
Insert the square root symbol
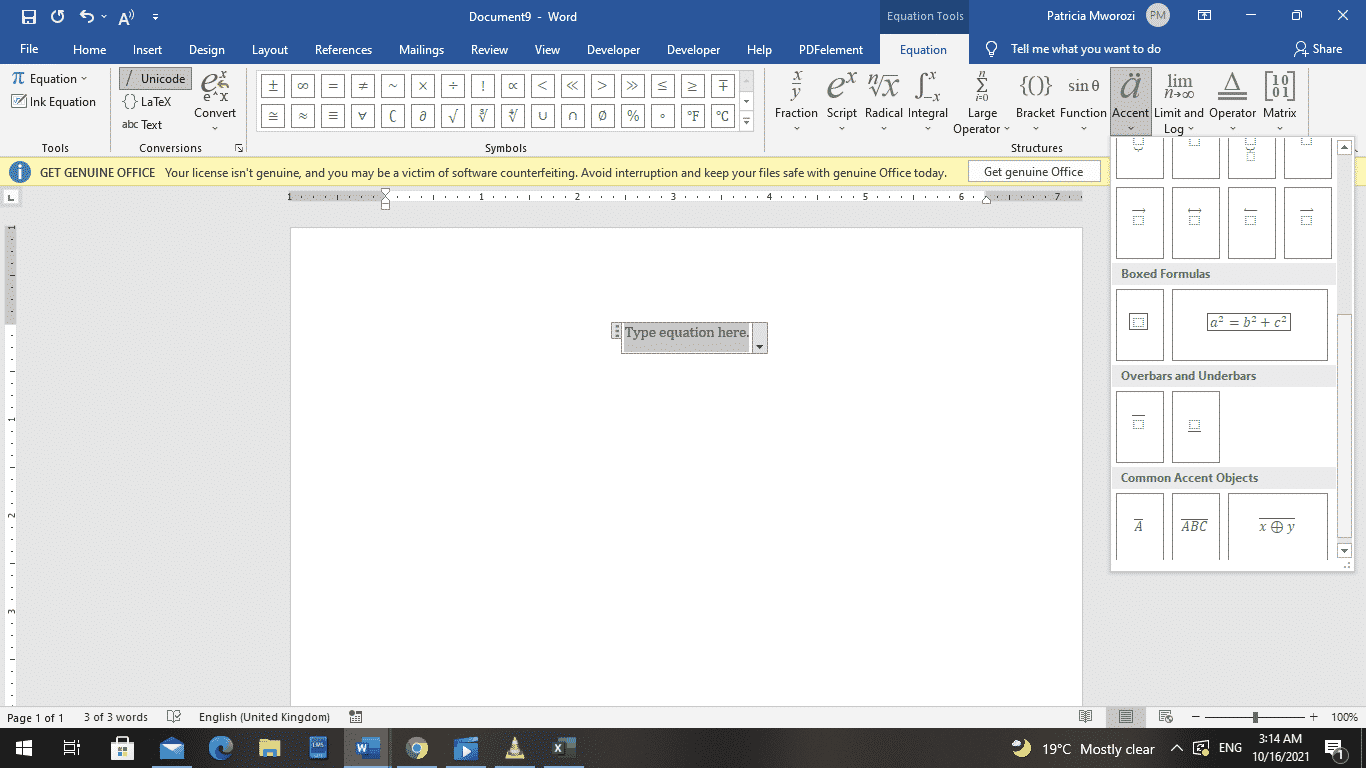453,116
